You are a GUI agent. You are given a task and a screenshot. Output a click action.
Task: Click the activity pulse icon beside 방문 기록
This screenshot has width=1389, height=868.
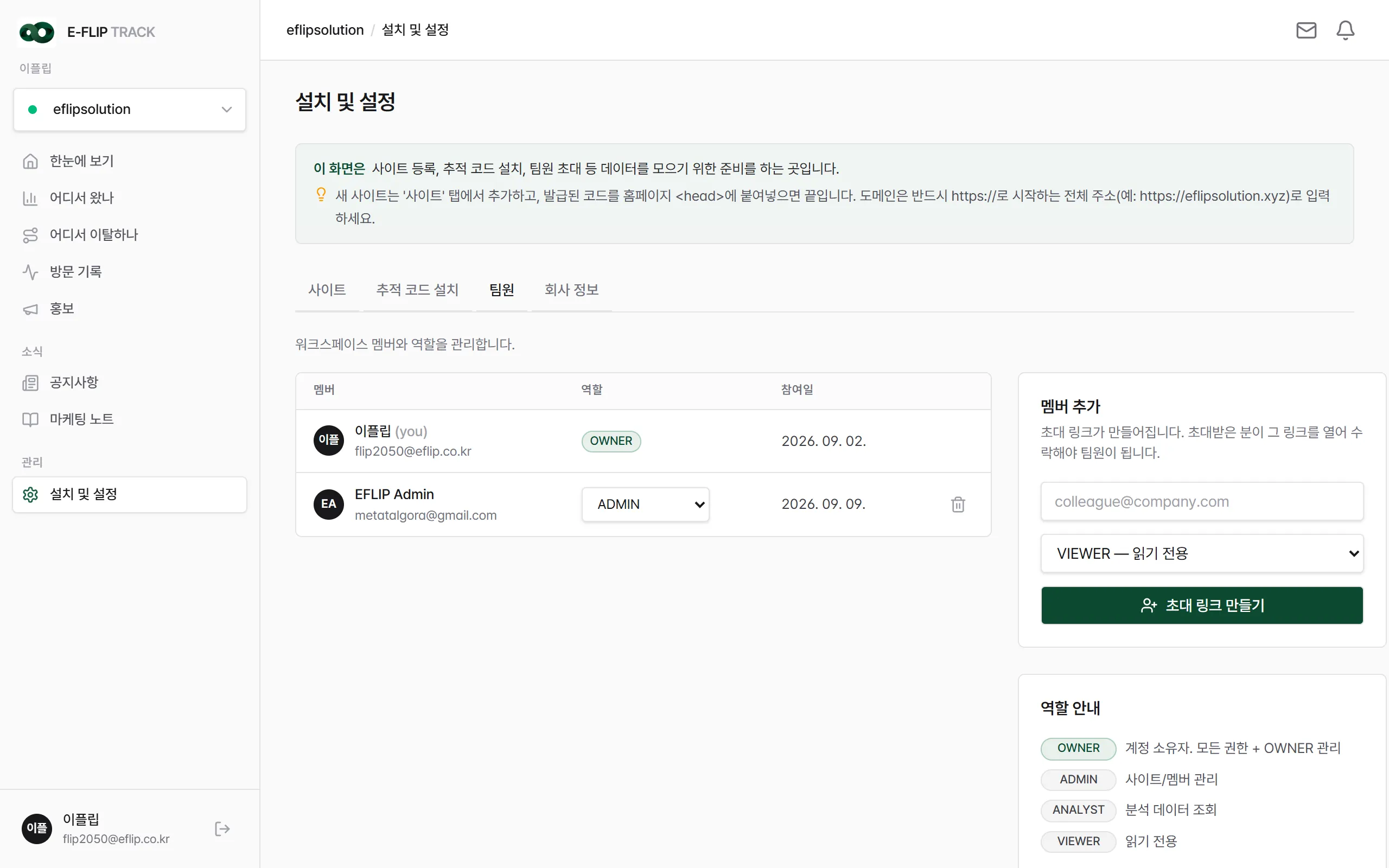(30, 272)
